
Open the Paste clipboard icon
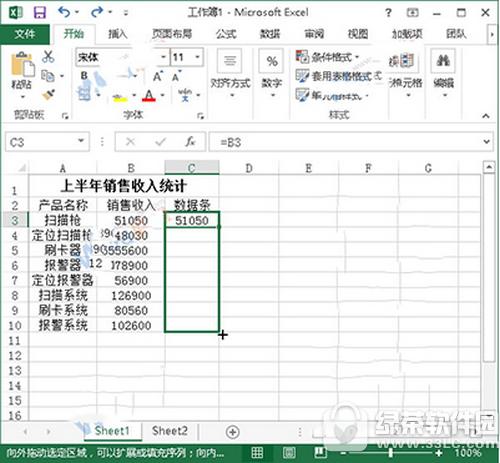click(x=22, y=65)
